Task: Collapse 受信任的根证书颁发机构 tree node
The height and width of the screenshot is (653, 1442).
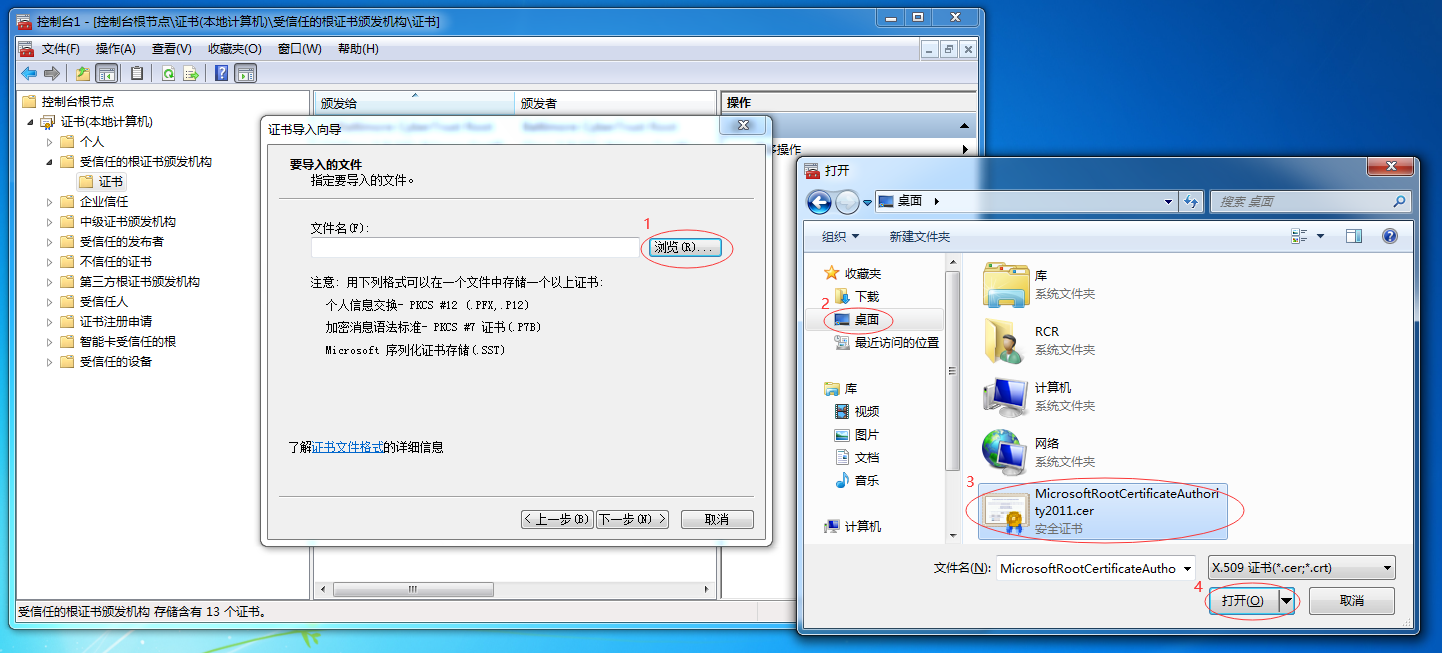Action: tap(49, 162)
